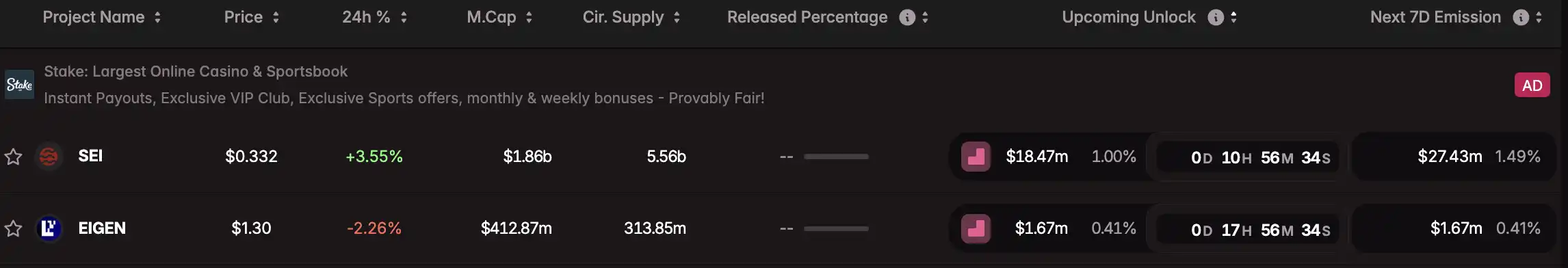The image size is (1568, 268).
Task: Sort by Cir. Supply column header
Action: [x=631, y=18]
